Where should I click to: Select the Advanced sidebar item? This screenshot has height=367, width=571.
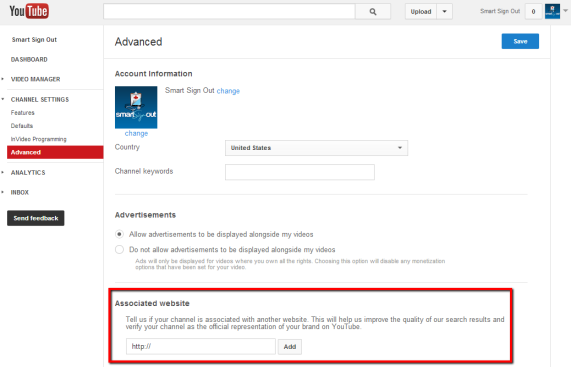pyautogui.click(x=55, y=152)
